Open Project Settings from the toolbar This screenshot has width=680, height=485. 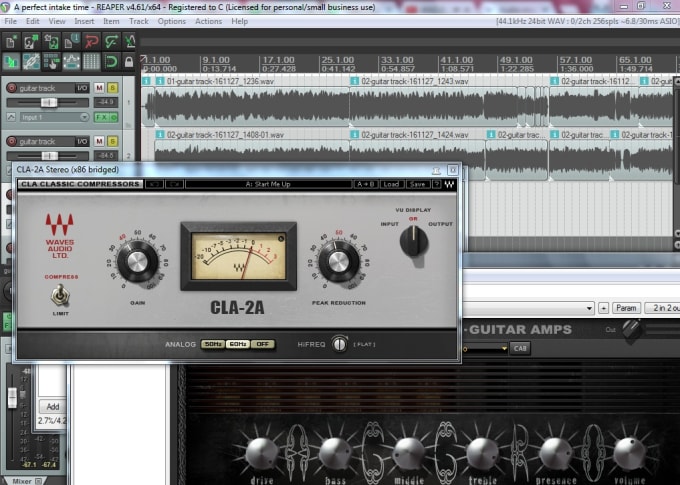72,42
